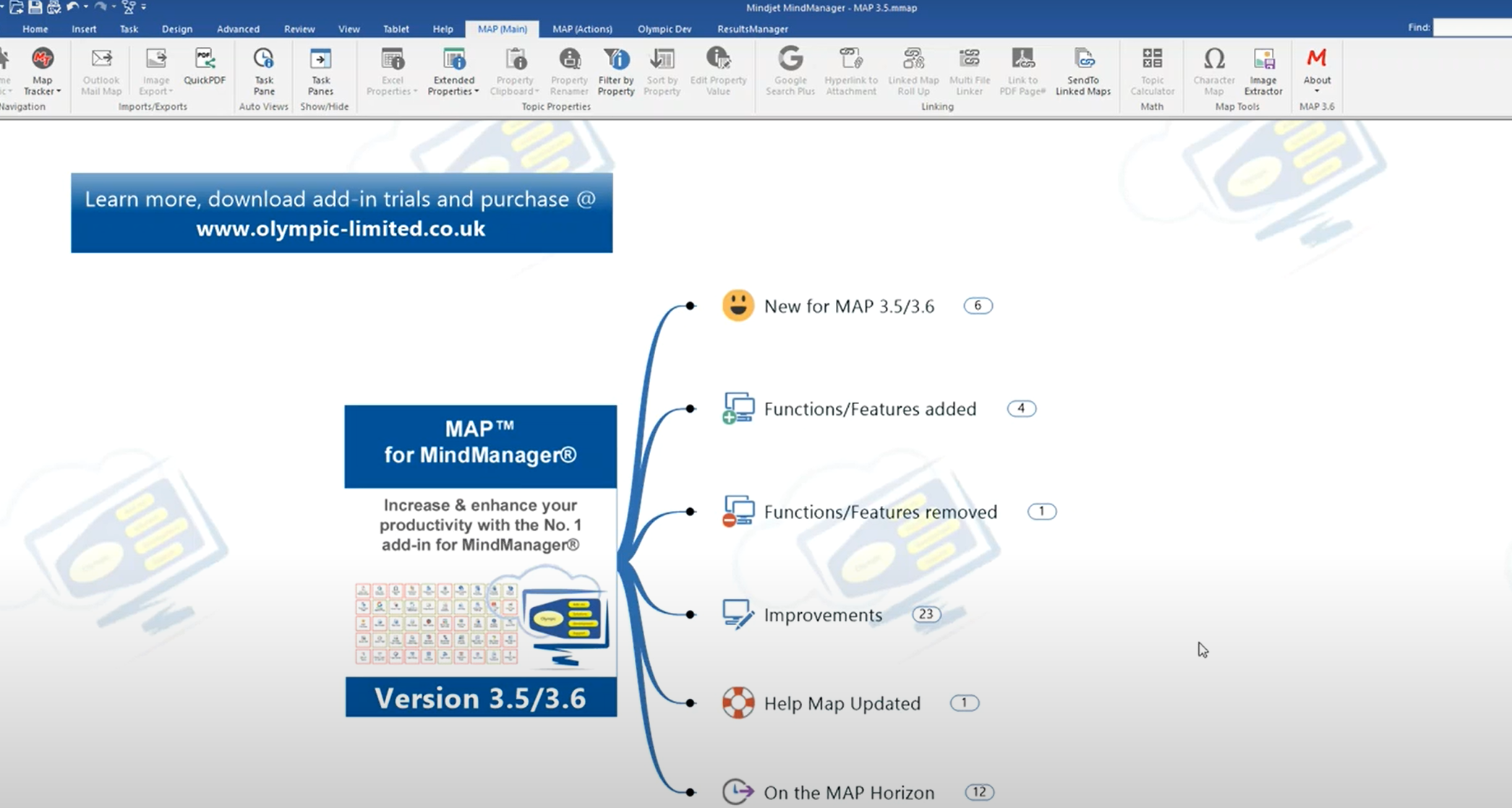
Task: Switch to the MAP (Actions) ribbon tab
Action: [x=582, y=29]
